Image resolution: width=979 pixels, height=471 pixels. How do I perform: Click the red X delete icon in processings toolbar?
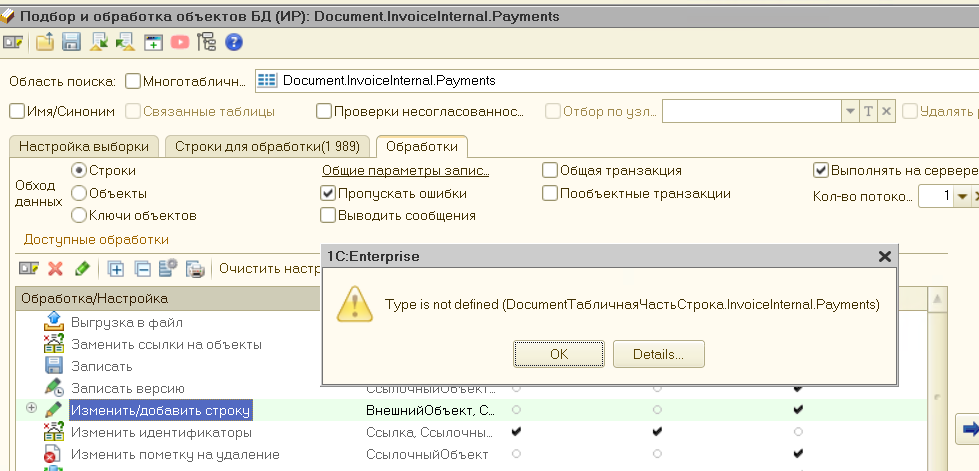[x=56, y=268]
